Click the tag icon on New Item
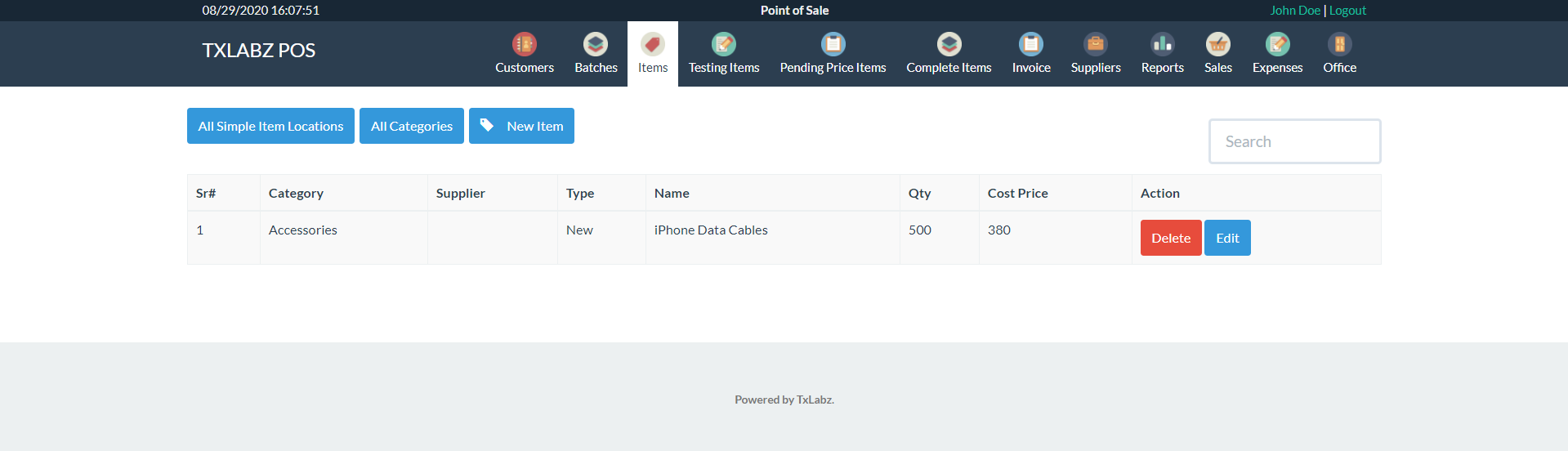Viewport: 1568px width, 451px height. (x=487, y=125)
